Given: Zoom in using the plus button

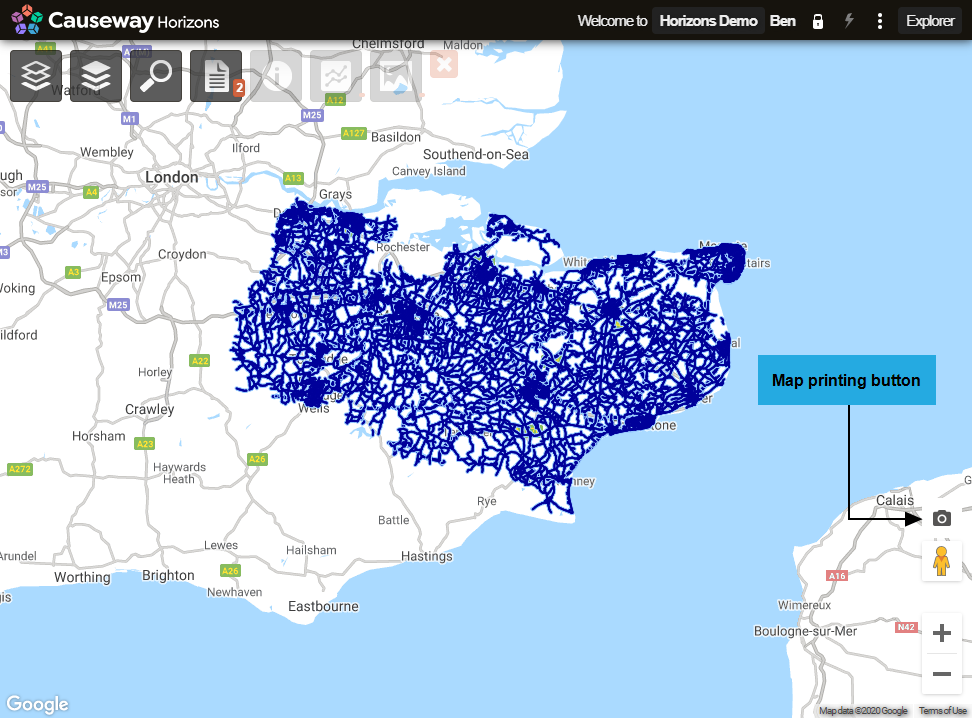Looking at the screenshot, I should tap(941, 633).
